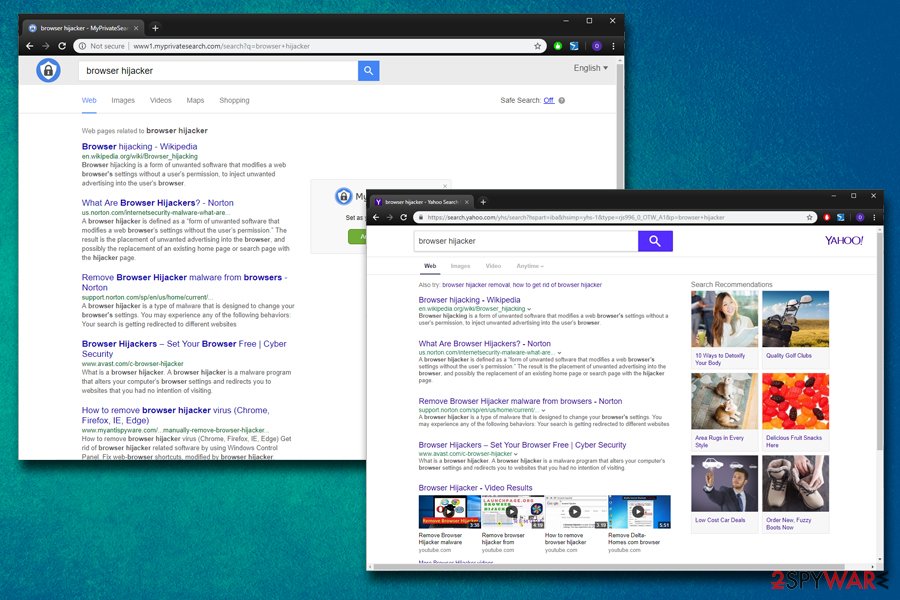Image resolution: width=900 pixels, height=600 pixels.
Task: Click forward arrow in MyPrivateSearch window
Action: 46,46
